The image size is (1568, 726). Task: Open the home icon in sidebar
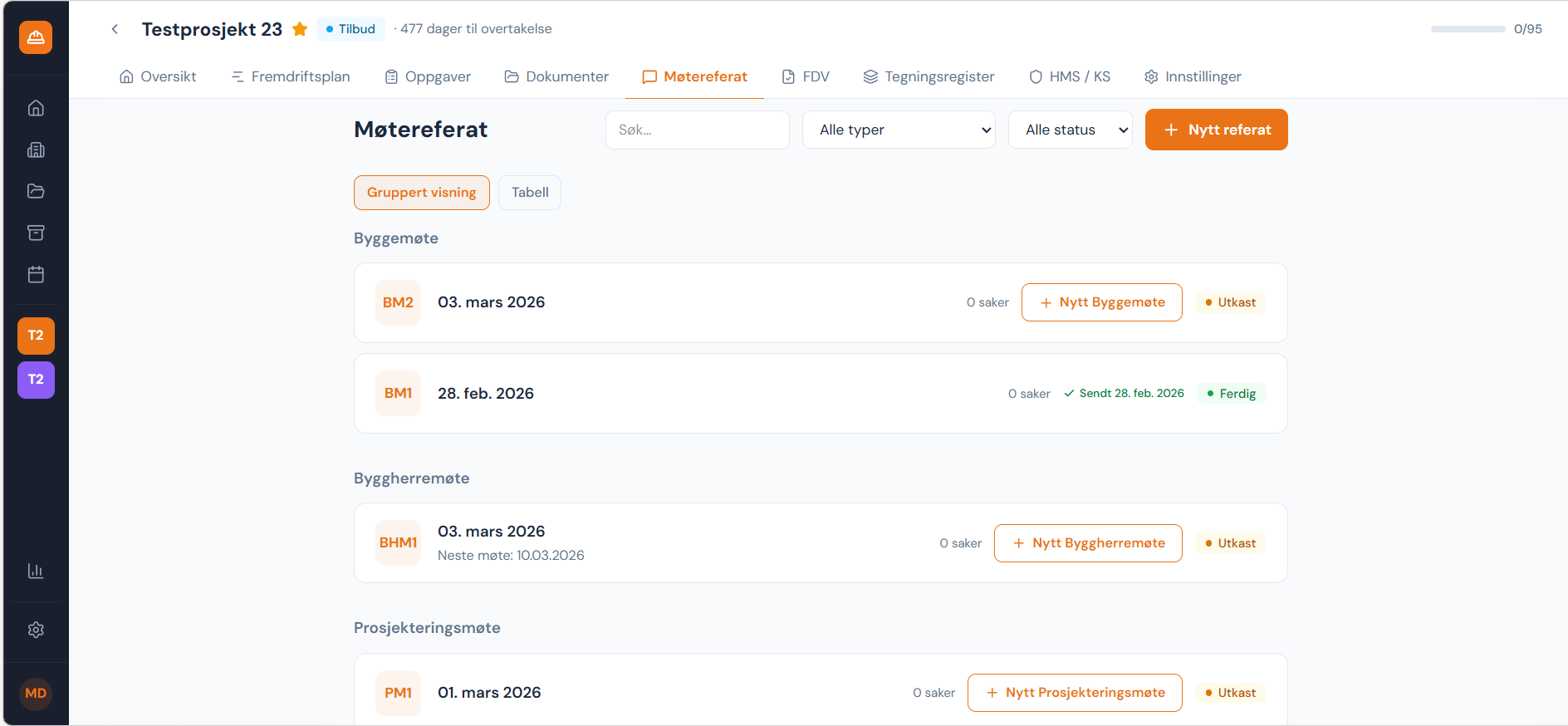pos(36,108)
